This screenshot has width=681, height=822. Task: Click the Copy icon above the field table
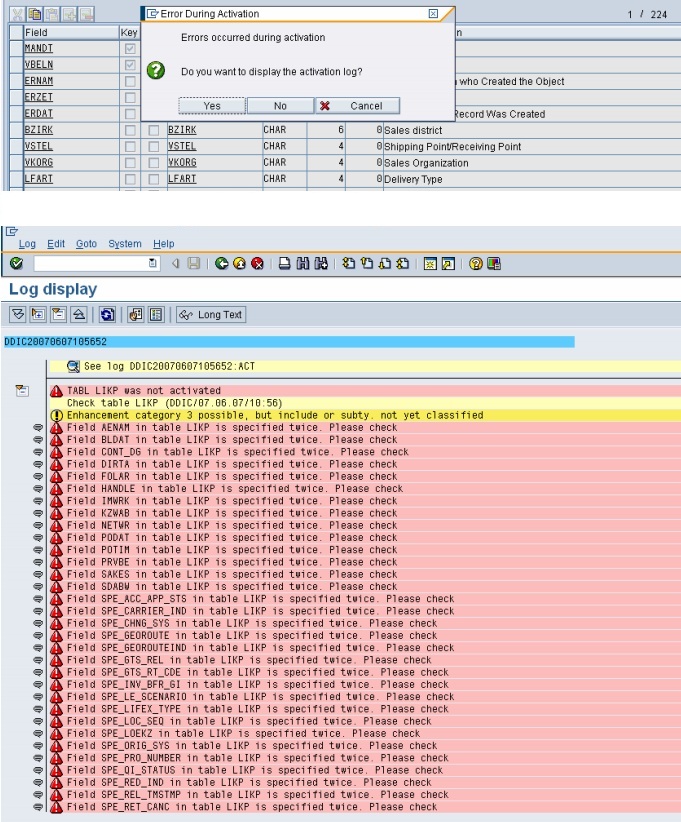click(35, 14)
